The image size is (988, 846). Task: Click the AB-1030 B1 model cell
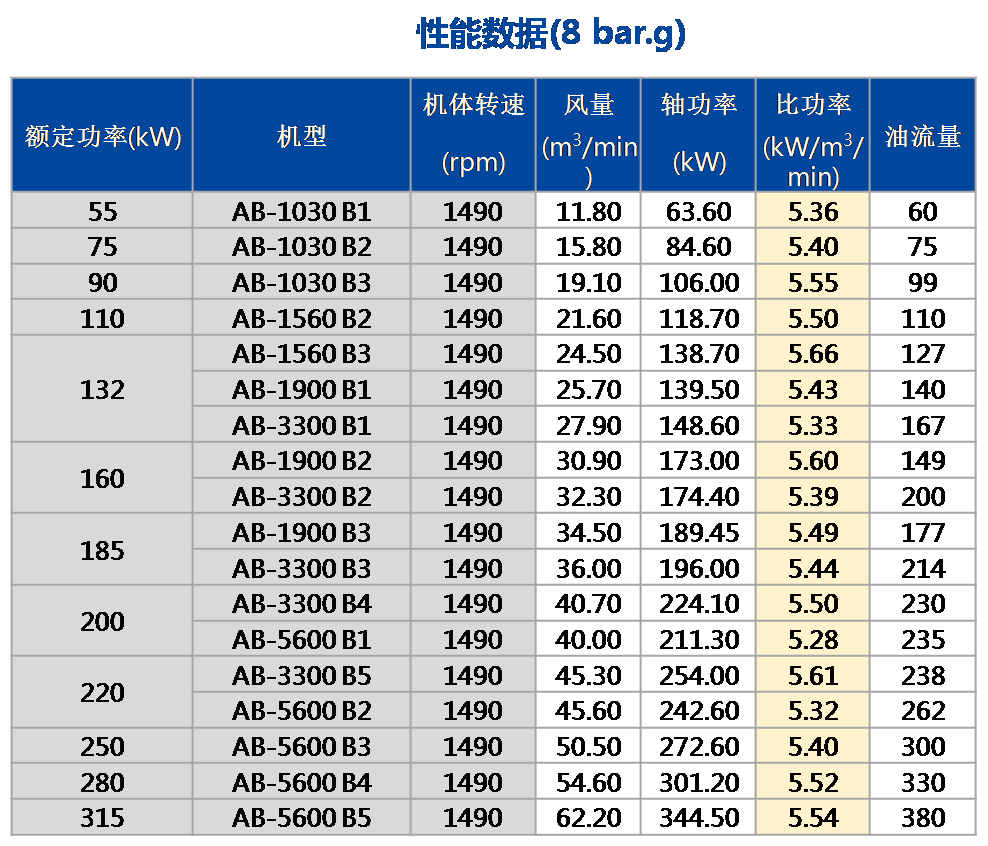click(301, 210)
